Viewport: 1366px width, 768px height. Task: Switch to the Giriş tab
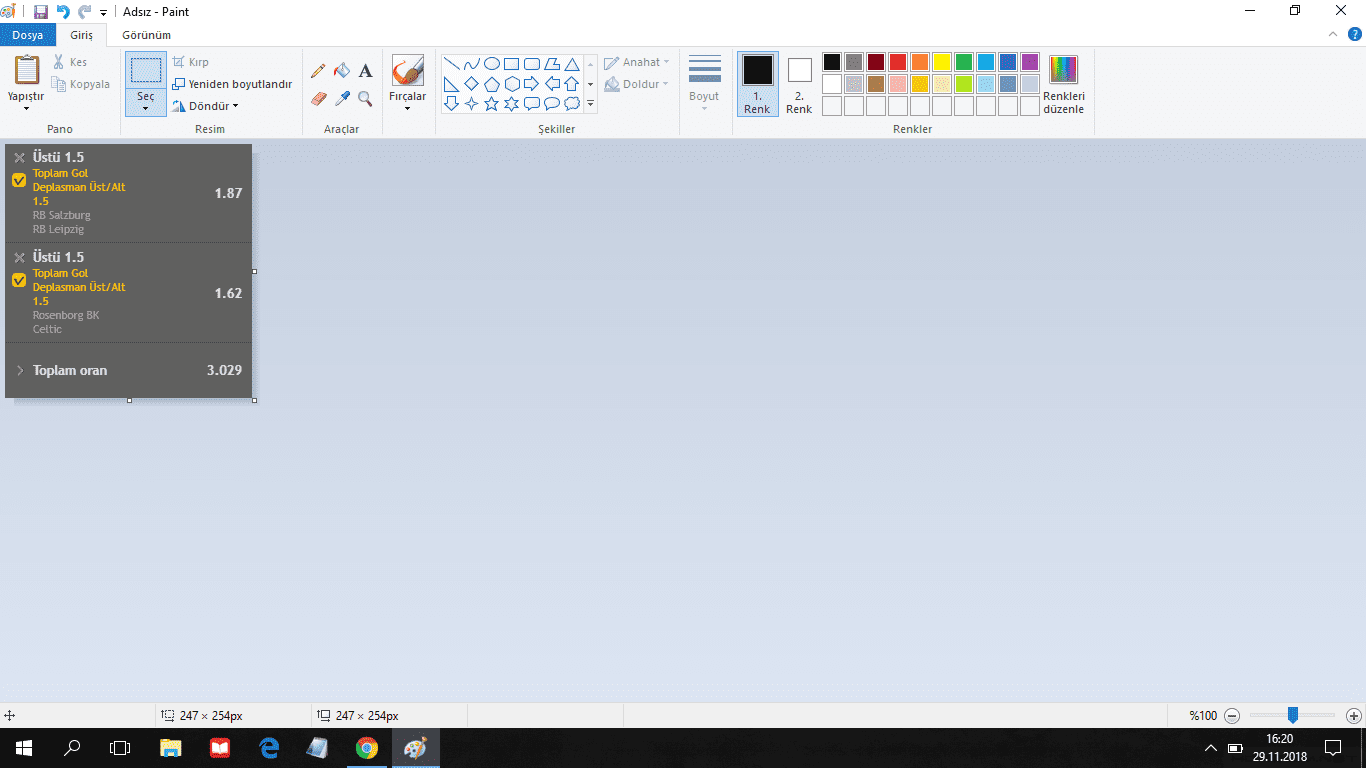point(81,35)
